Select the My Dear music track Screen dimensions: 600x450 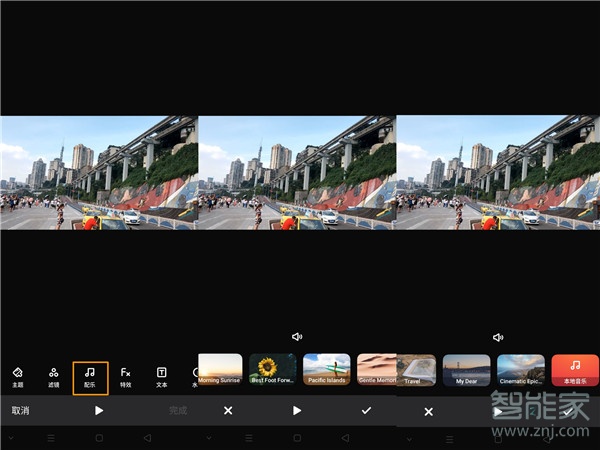tap(466, 370)
